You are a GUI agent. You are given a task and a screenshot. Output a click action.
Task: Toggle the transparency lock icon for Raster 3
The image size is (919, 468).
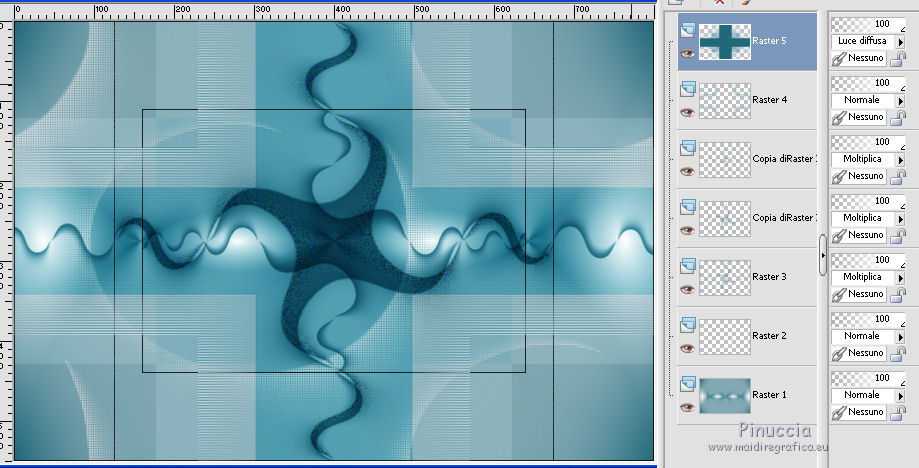tap(898, 295)
